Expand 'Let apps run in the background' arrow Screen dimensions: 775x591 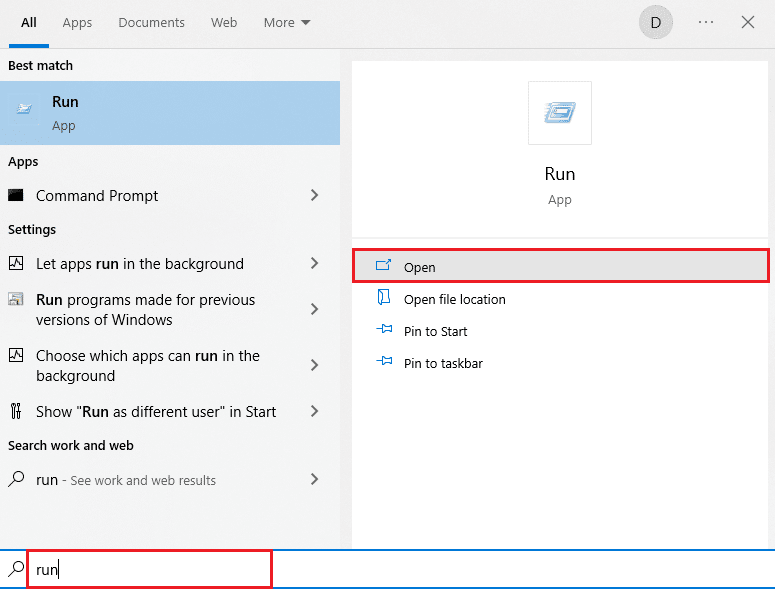(x=314, y=264)
